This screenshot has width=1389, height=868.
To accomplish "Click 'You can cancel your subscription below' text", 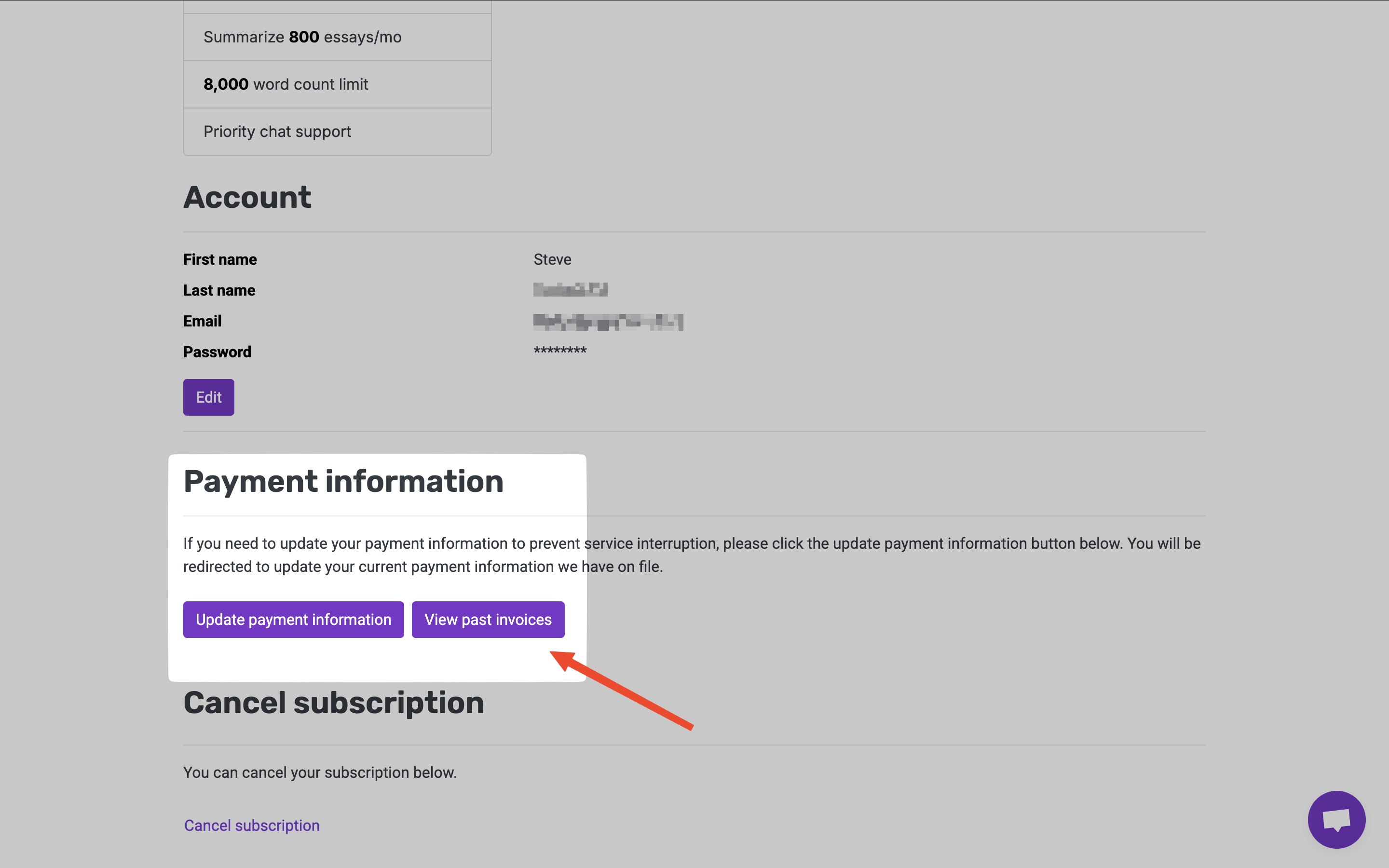I will pos(320,773).
